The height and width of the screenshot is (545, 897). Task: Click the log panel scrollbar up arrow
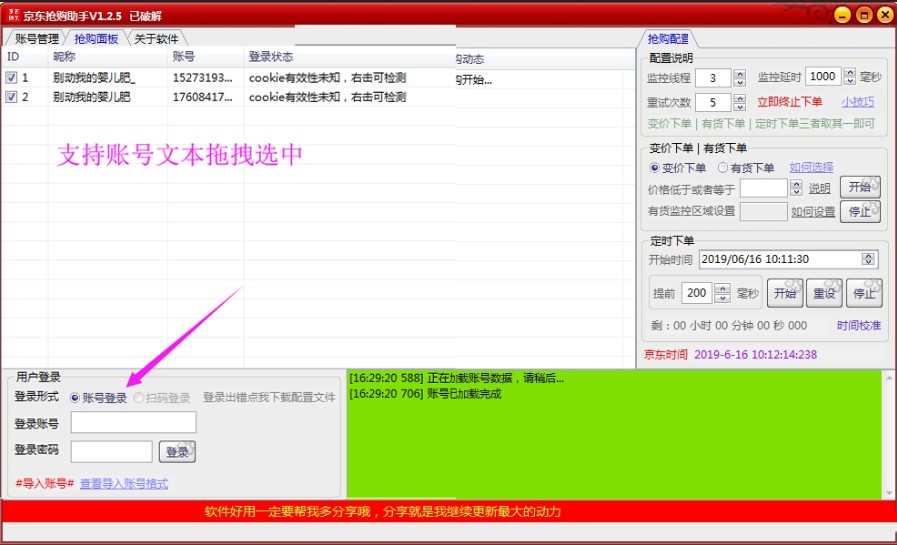tap(888, 378)
